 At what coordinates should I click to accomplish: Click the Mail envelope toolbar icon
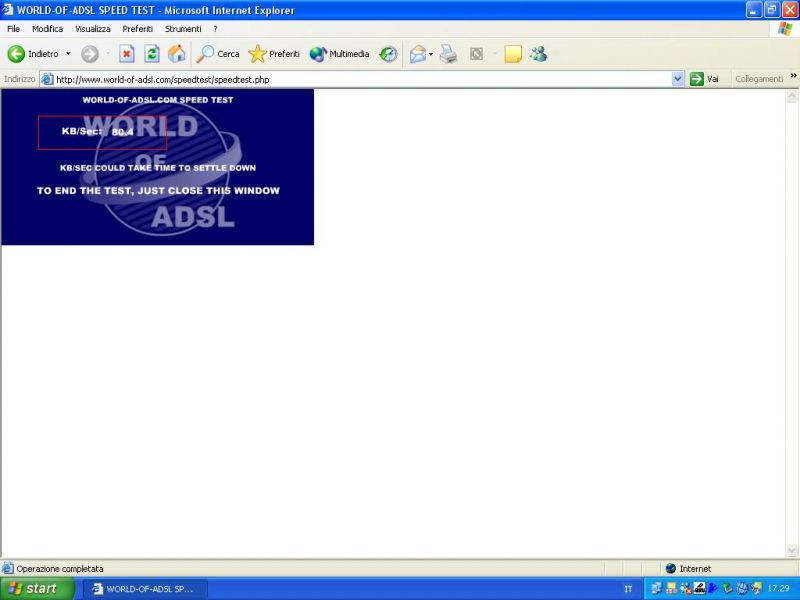[418, 54]
